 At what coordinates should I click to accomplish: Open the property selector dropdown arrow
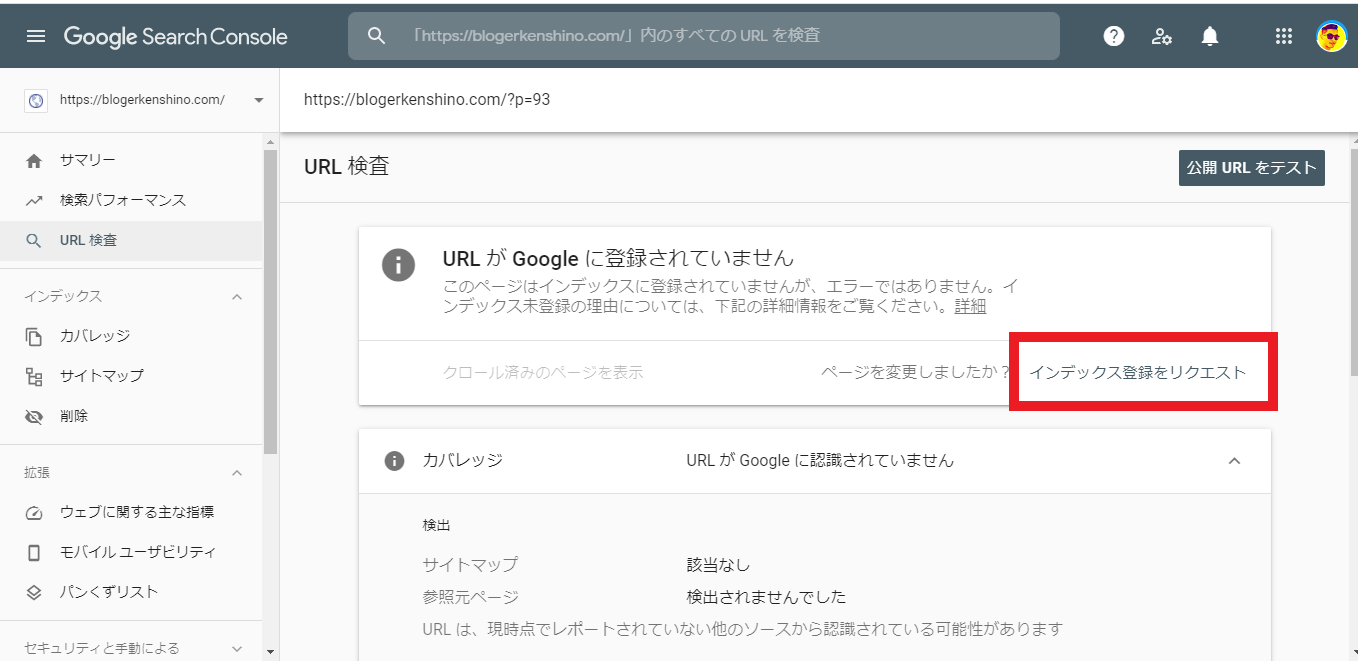[259, 100]
